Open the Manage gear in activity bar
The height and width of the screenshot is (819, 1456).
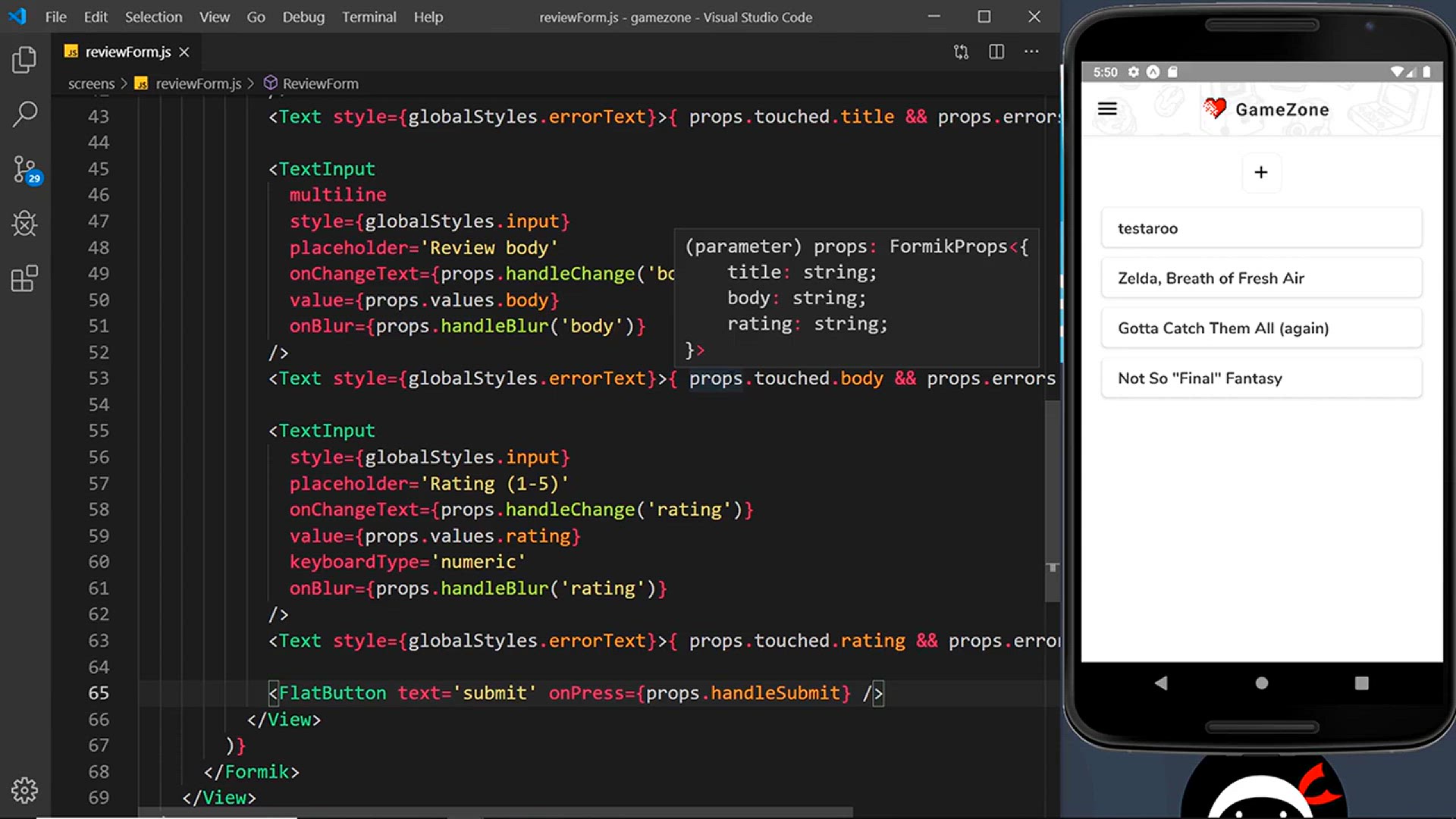(x=24, y=790)
